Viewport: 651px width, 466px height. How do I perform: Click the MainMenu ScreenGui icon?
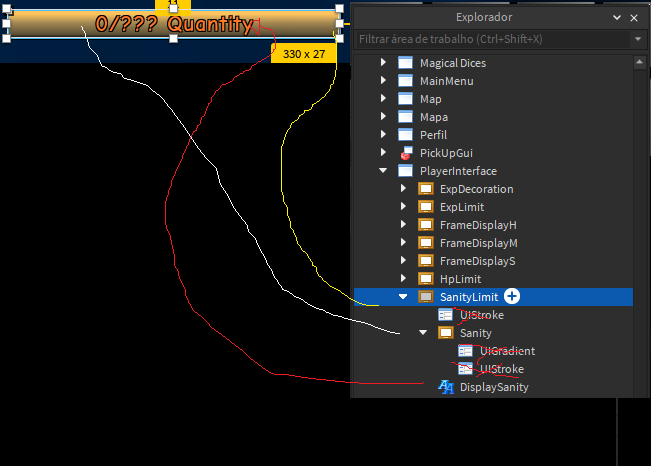click(x=405, y=81)
